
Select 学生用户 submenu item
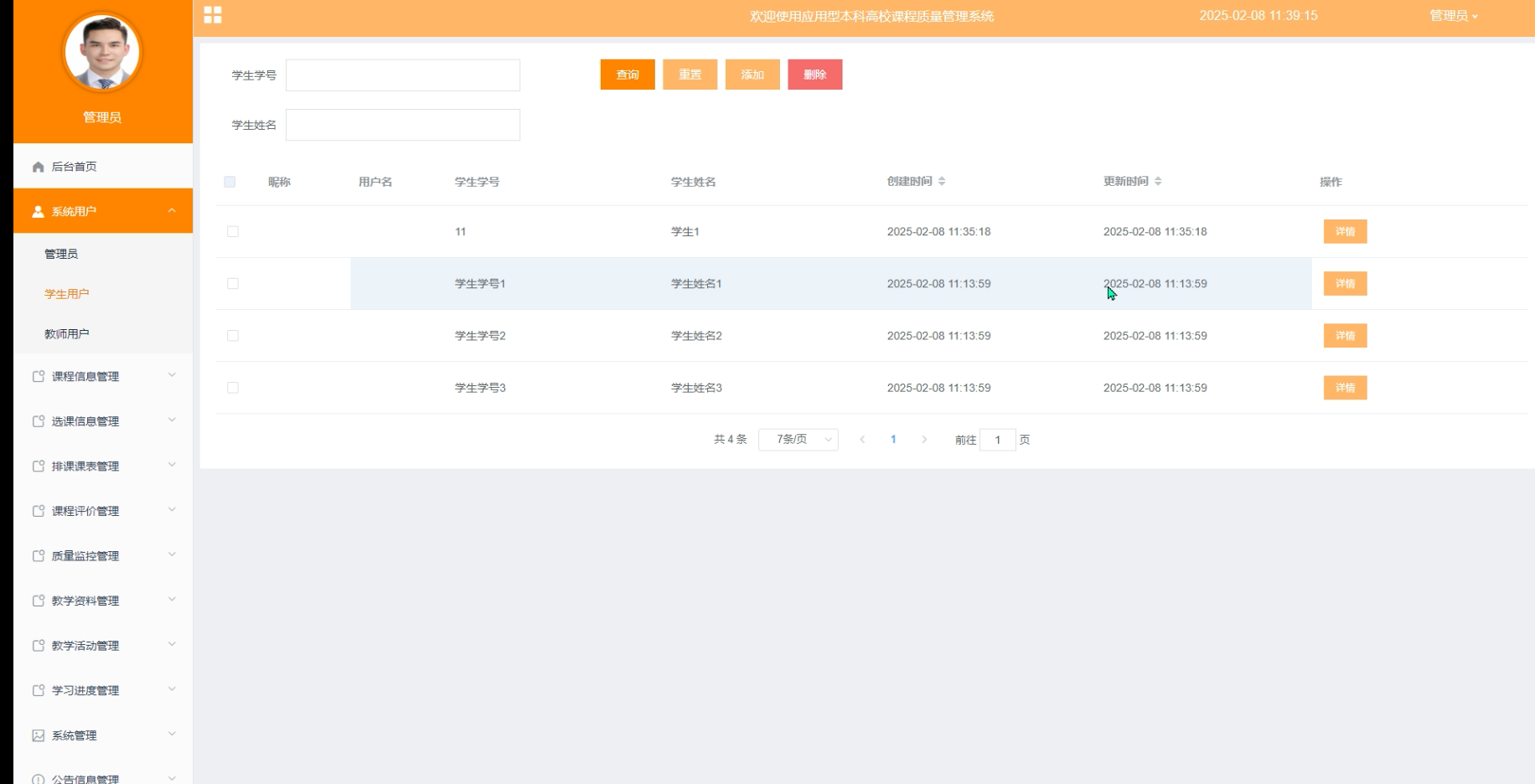coord(103,294)
